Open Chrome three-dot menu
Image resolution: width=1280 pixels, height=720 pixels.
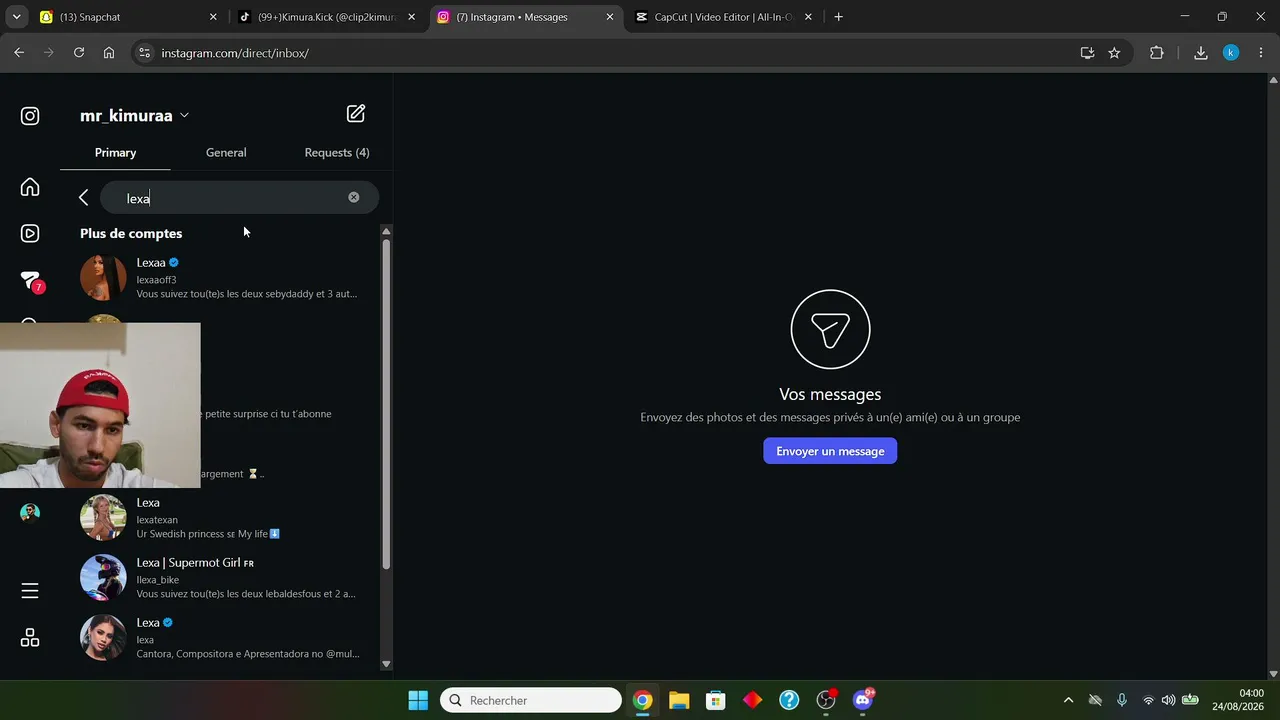coord(1260,53)
